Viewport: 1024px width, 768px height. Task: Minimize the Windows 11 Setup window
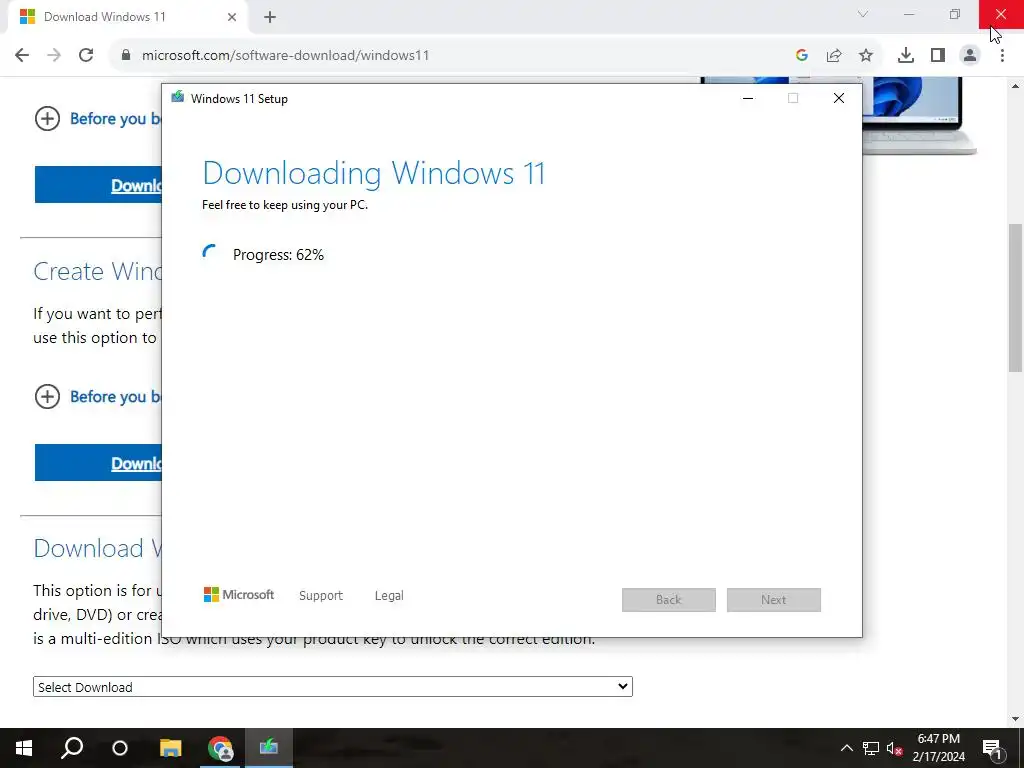click(x=748, y=99)
